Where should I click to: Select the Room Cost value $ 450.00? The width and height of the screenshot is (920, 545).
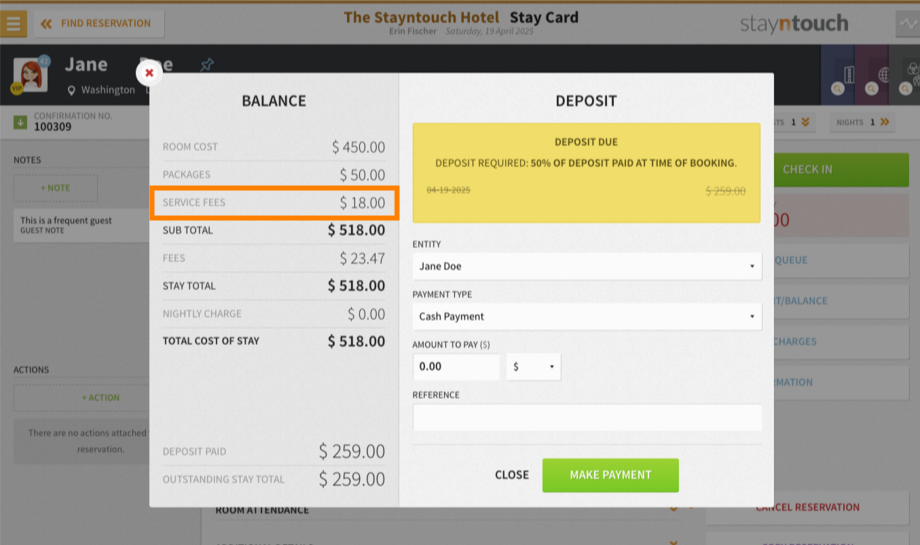coord(358,147)
